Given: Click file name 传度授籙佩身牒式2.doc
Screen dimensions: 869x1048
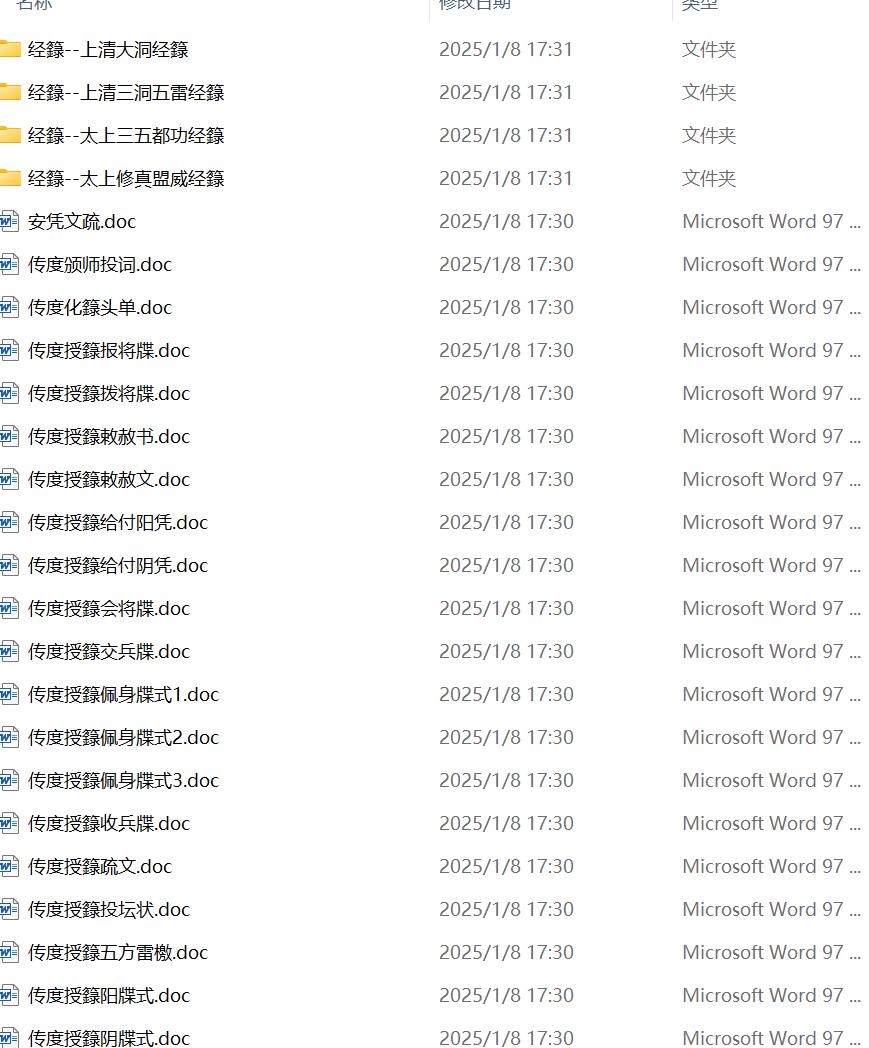Looking at the screenshot, I should [123, 737].
